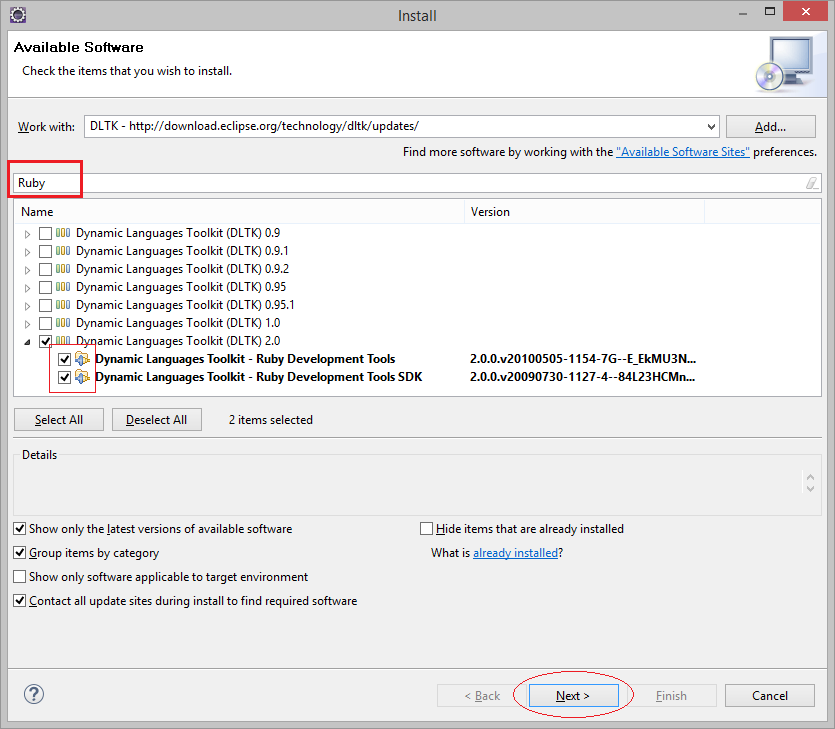This screenshot has width=835, height=729.
Task: Click version 2.0.0.v20100505-1154 cell
Action: [x=583, y=359]
